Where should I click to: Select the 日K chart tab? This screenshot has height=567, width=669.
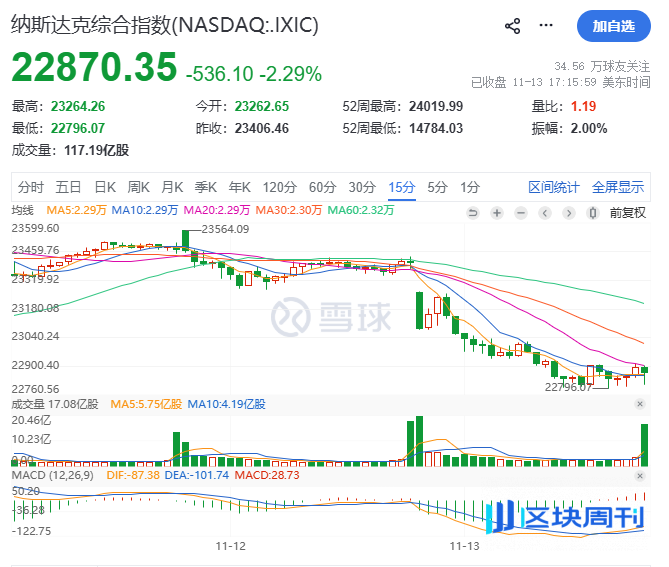105,187
